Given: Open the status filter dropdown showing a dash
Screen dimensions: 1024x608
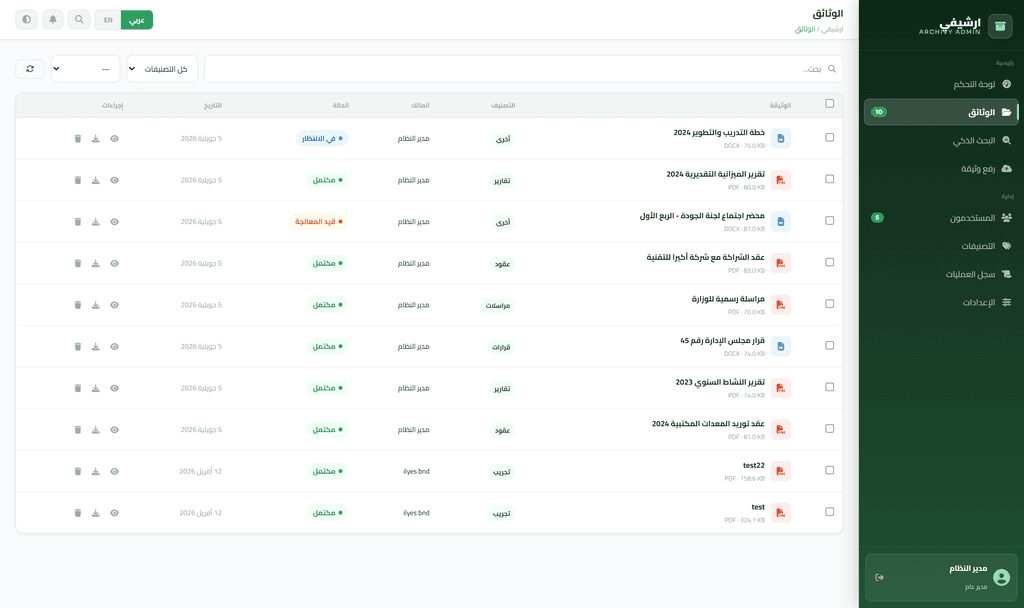Looking at the screenshot, I should [86, 69].
